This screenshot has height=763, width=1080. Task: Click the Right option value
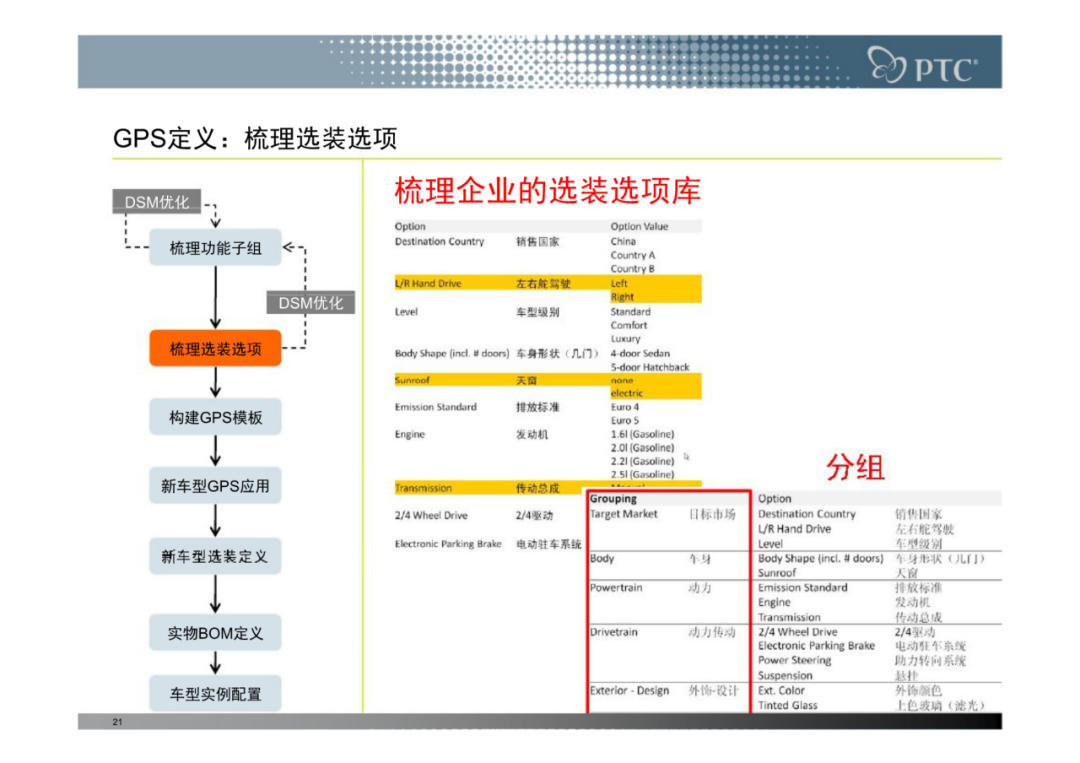(x=622, y=297)
